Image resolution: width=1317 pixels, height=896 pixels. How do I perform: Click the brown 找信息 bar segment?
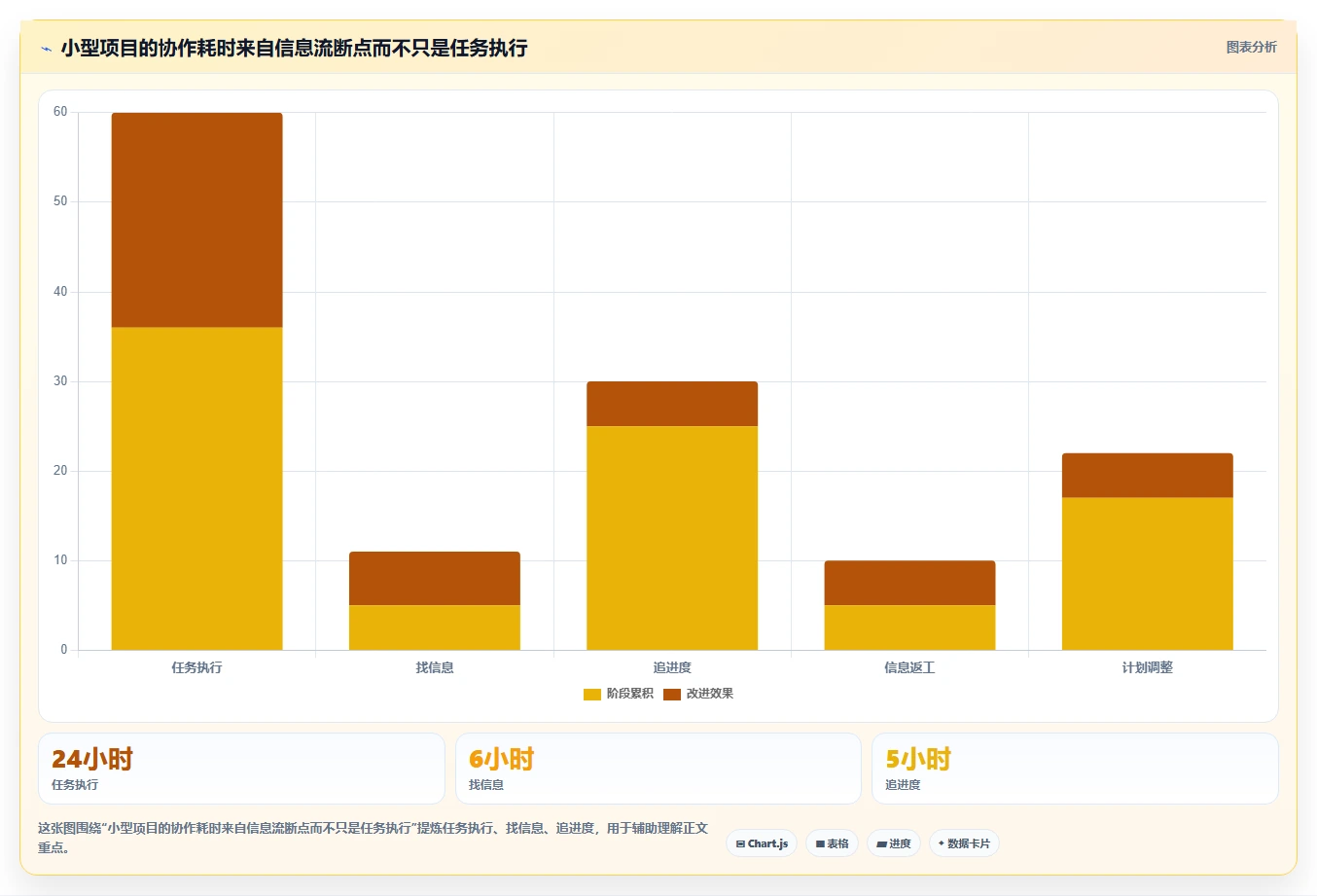click(x=435, y=579)
